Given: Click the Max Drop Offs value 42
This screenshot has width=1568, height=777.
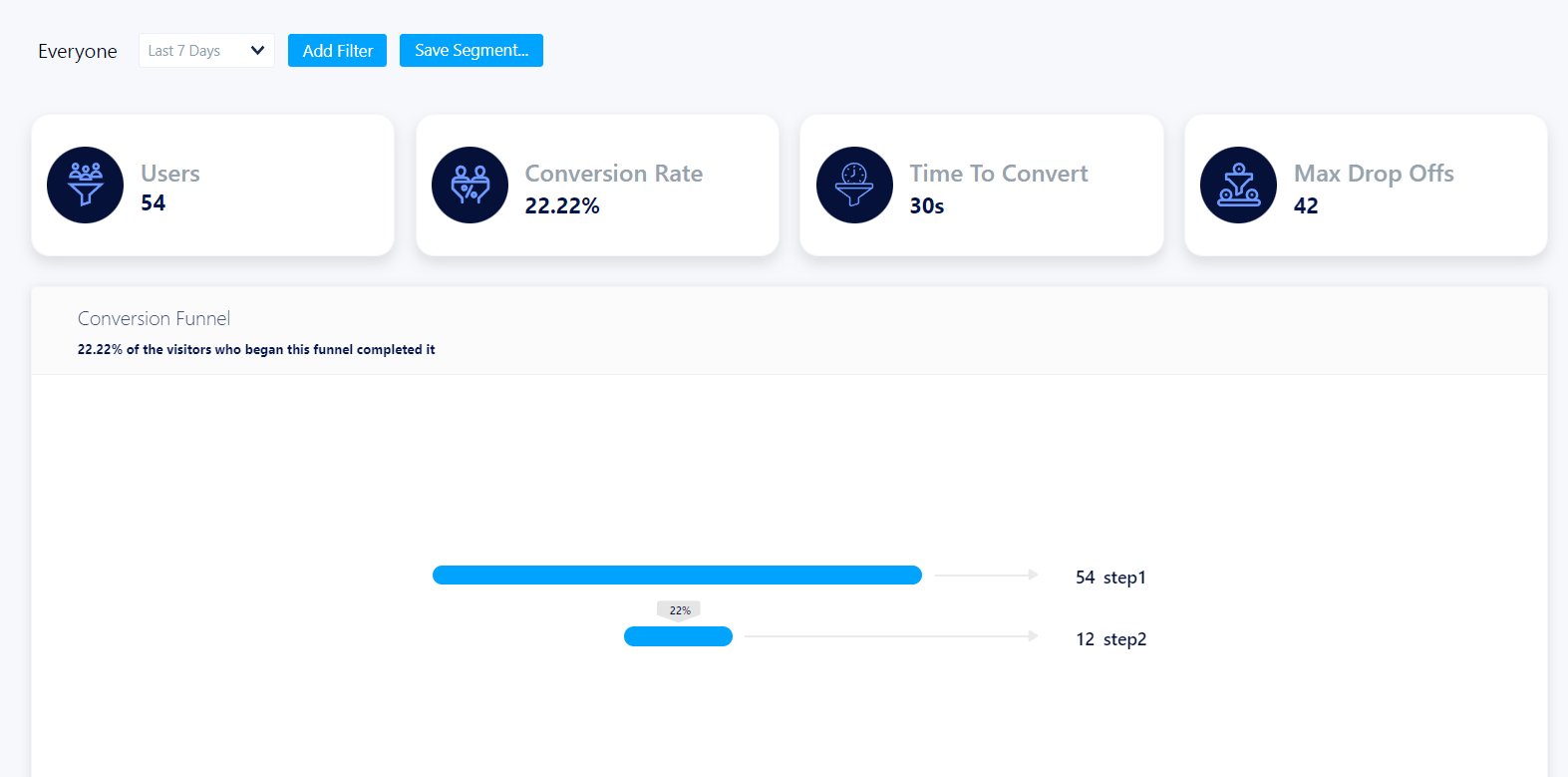Looking at the screenshot, I should (1306, 205).
